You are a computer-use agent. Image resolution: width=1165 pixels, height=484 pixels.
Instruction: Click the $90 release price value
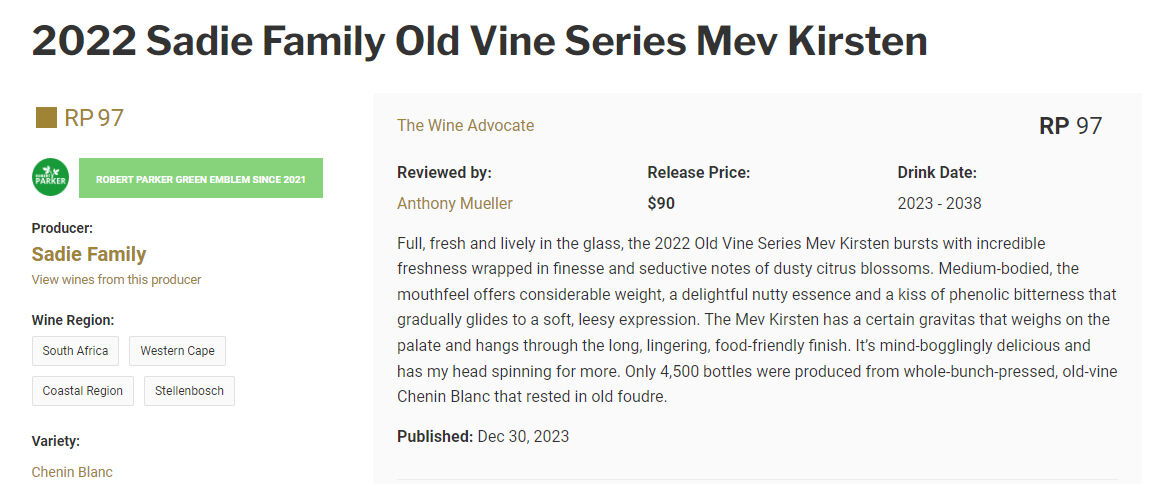pos(661,204)
